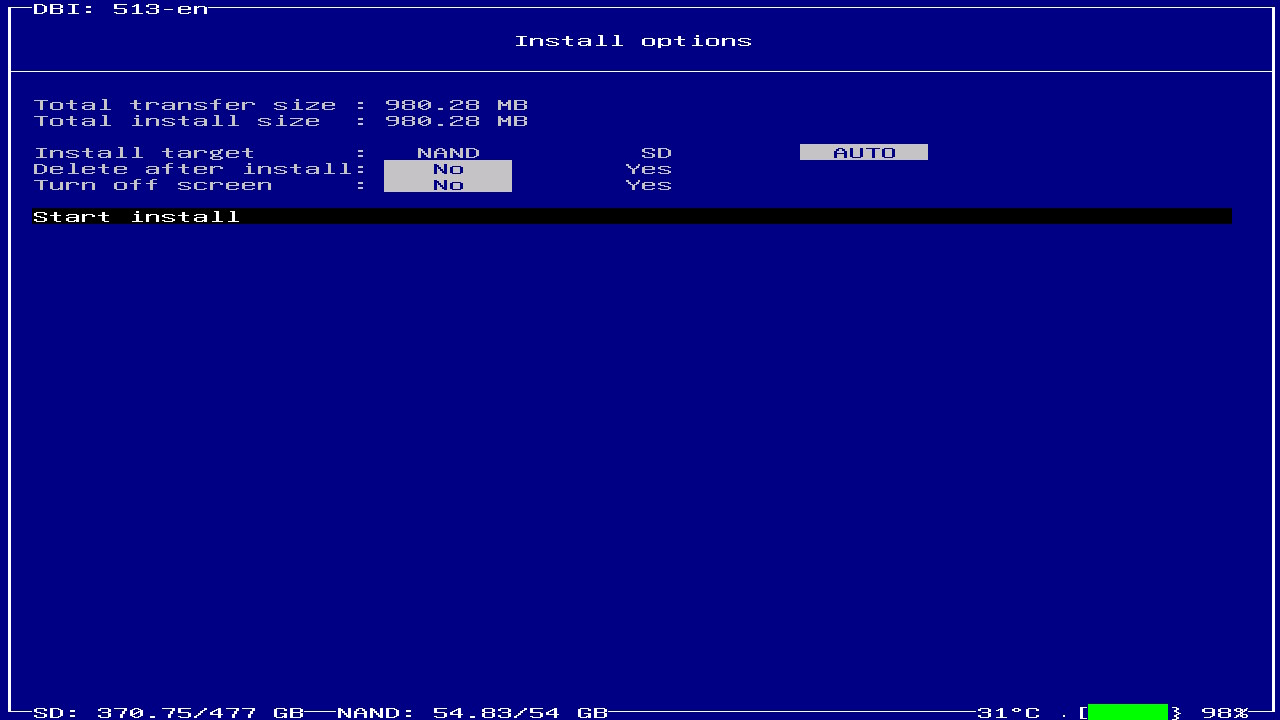The width and height of the screenshot is (1280, 720).
Task: Highlight the Turn off screen label
Action: (x=152, y=185)
